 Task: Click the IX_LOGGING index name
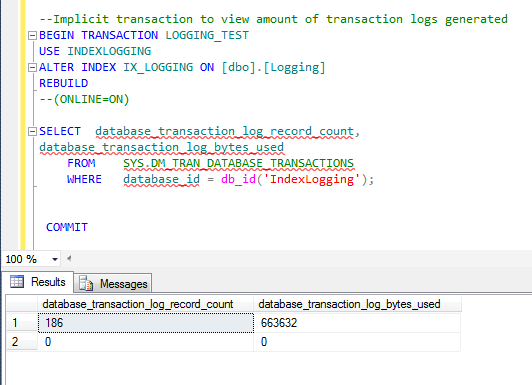pos(158,68)
